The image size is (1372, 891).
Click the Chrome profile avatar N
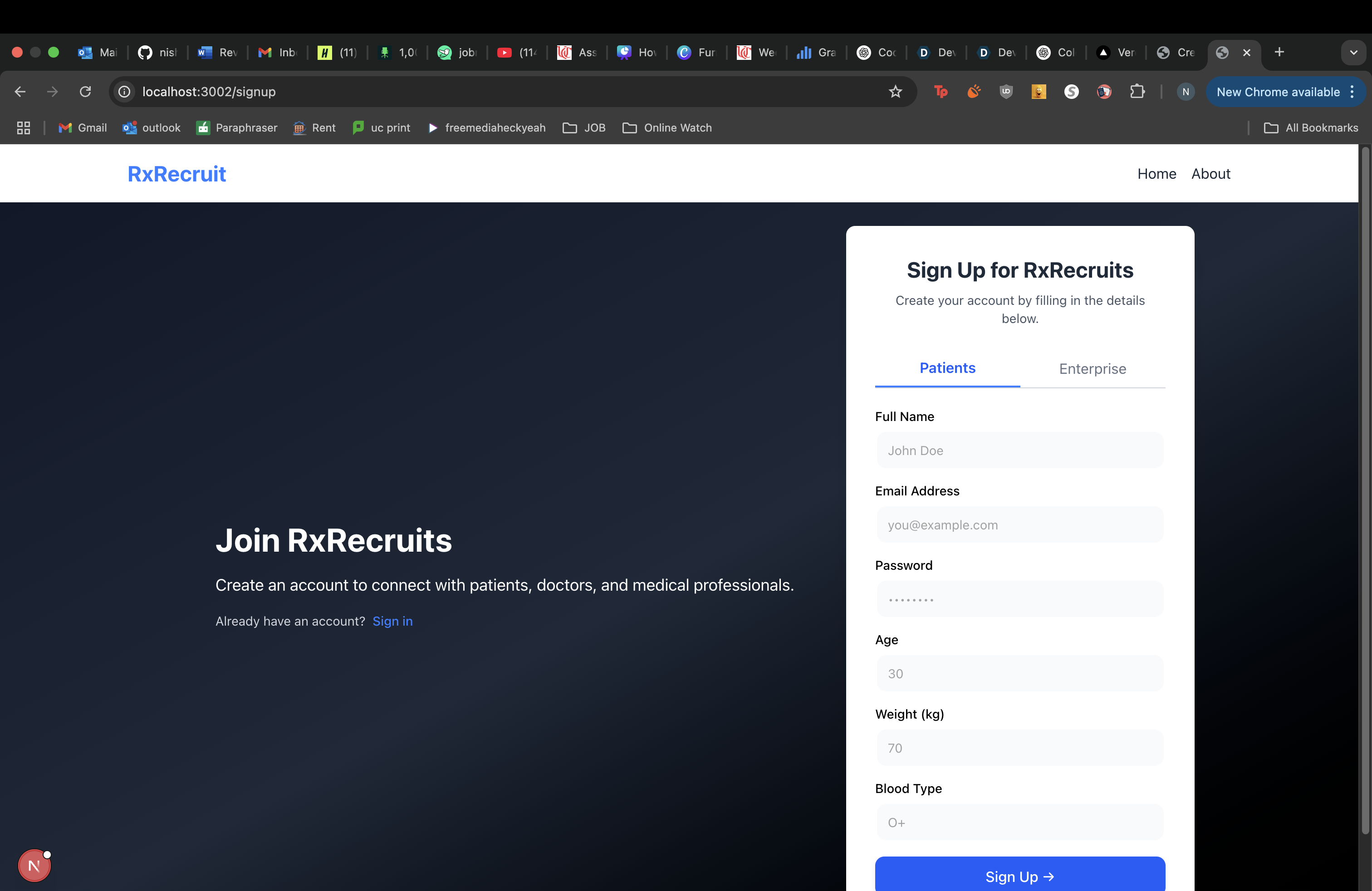(x=1185, y=92)
